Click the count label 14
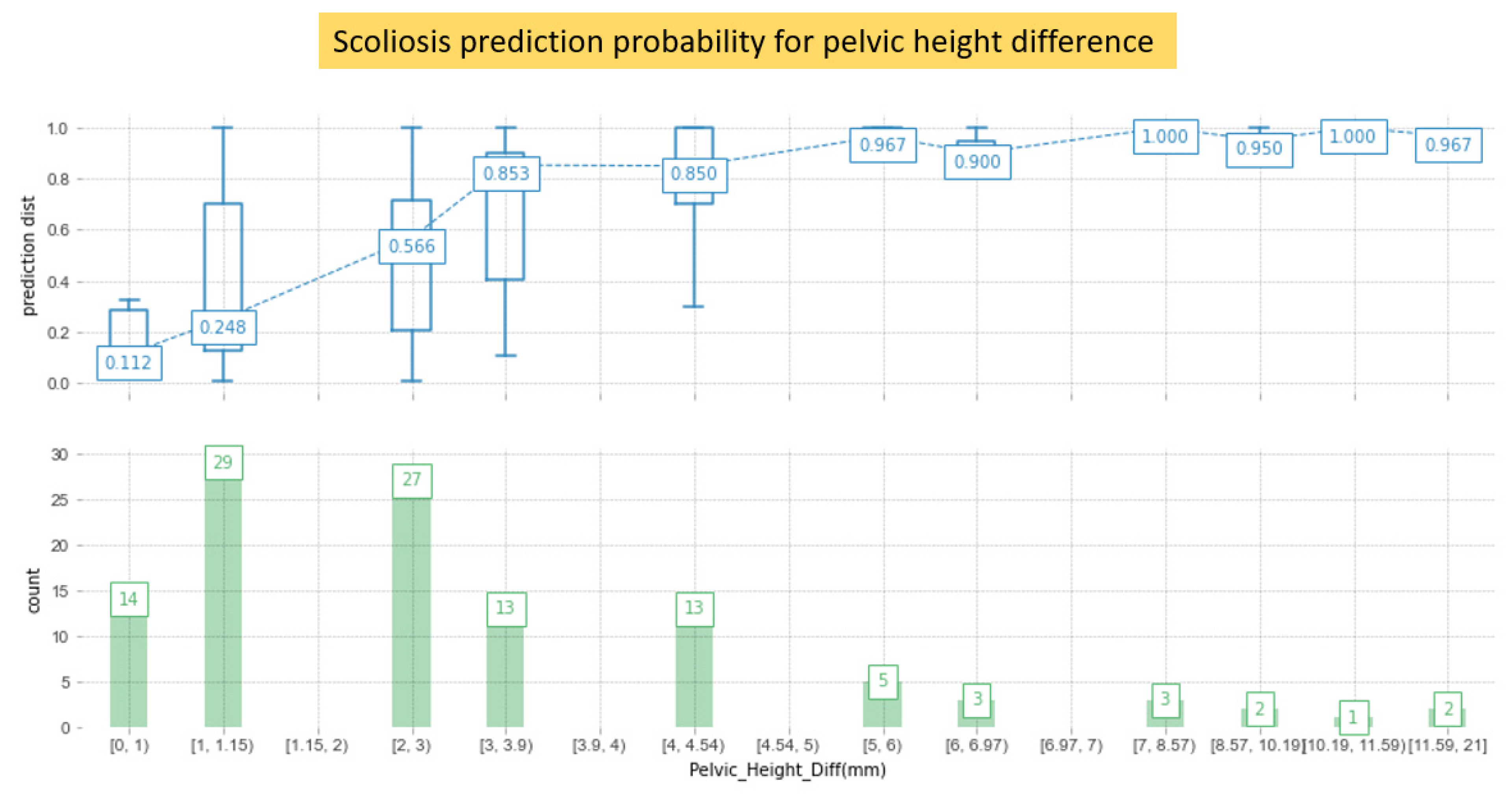1512x795 pixels. coord(128,599)
